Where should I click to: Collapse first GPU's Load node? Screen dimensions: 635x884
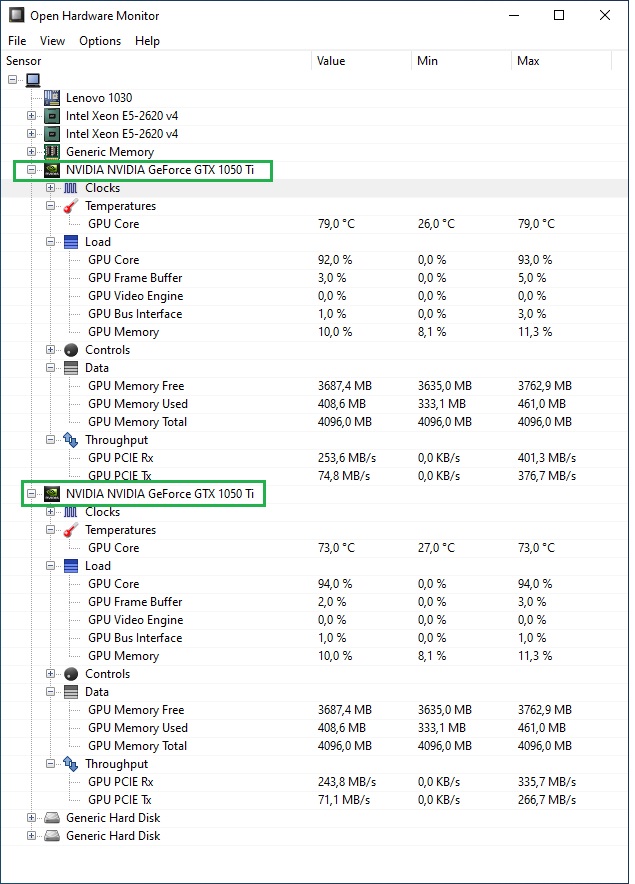point(50,242)
